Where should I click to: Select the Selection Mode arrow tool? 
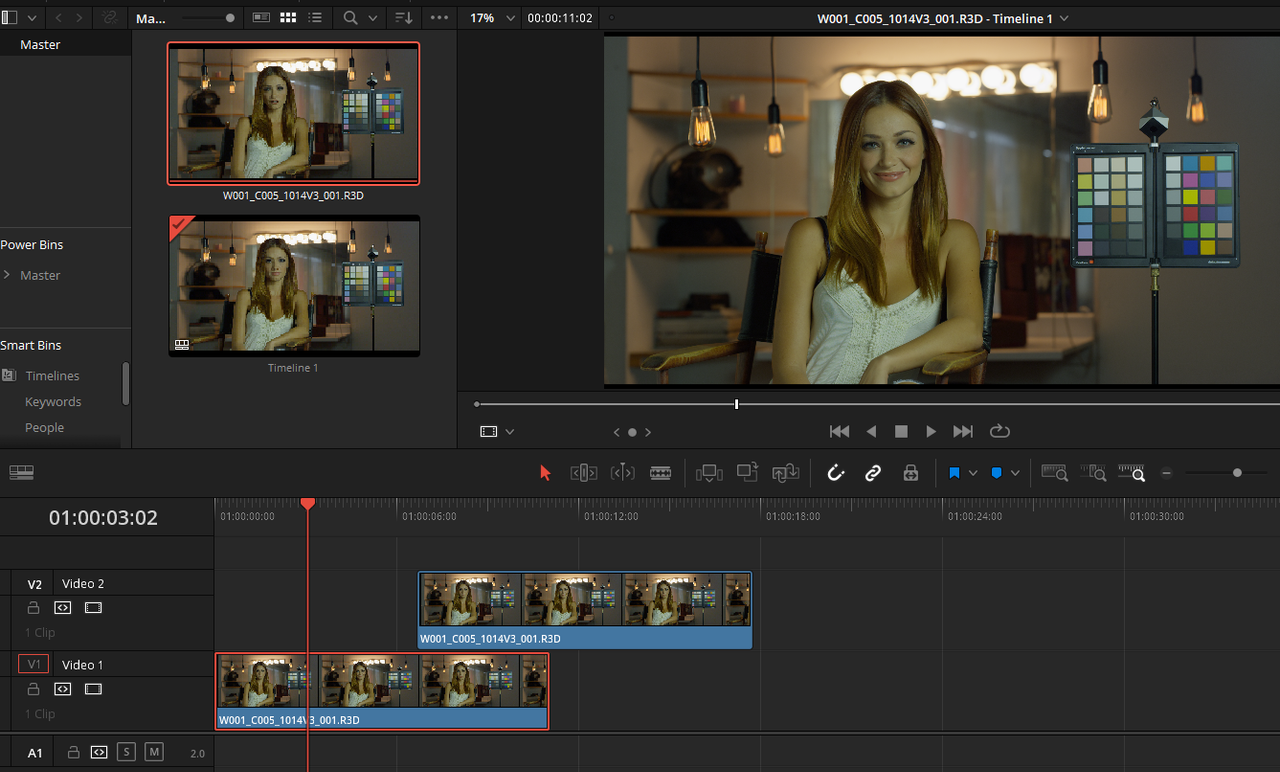tap(545, 473)
